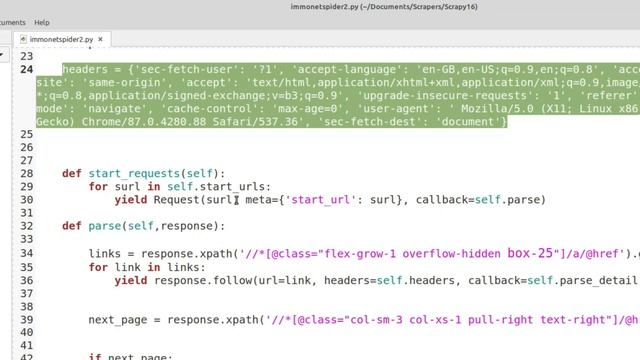Click line number 28 in the gutter
Screen dimensions: 640x360
tap(27, 173)
